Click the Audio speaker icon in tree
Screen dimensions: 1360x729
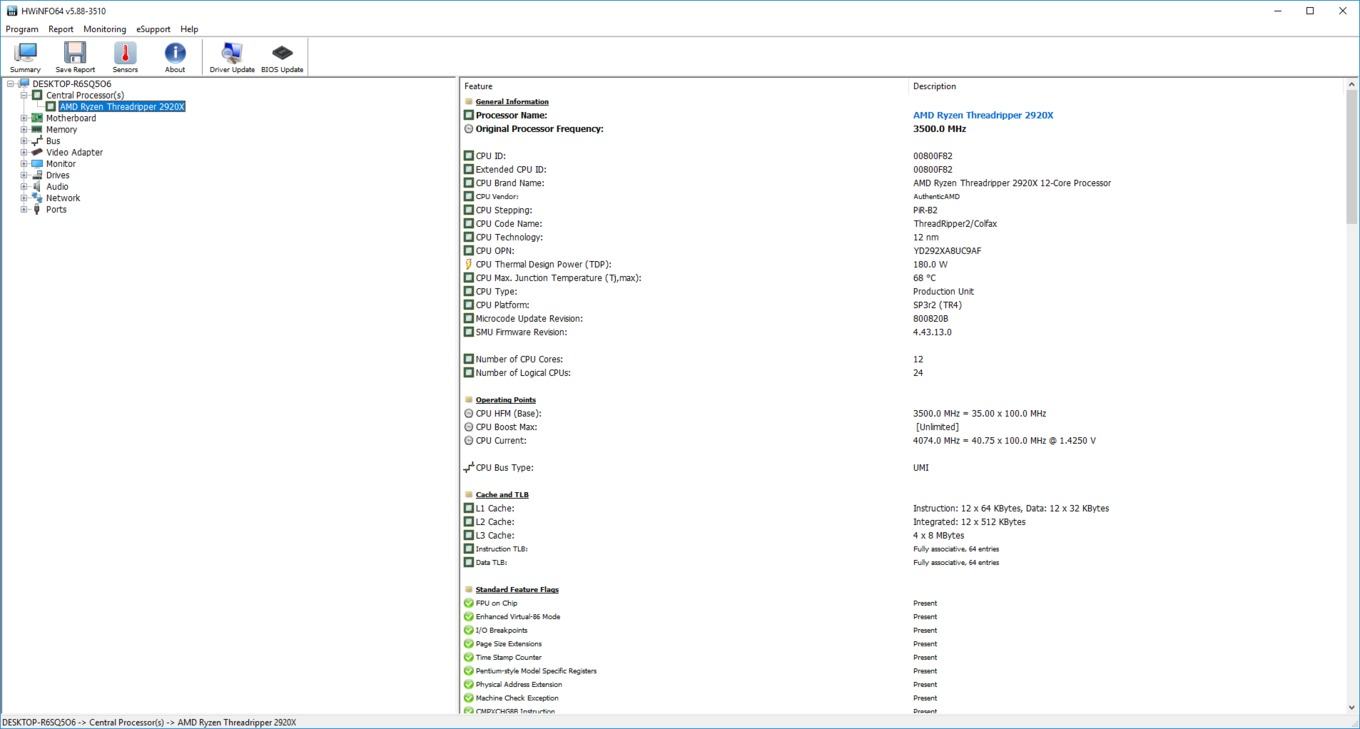coord(37,187)
